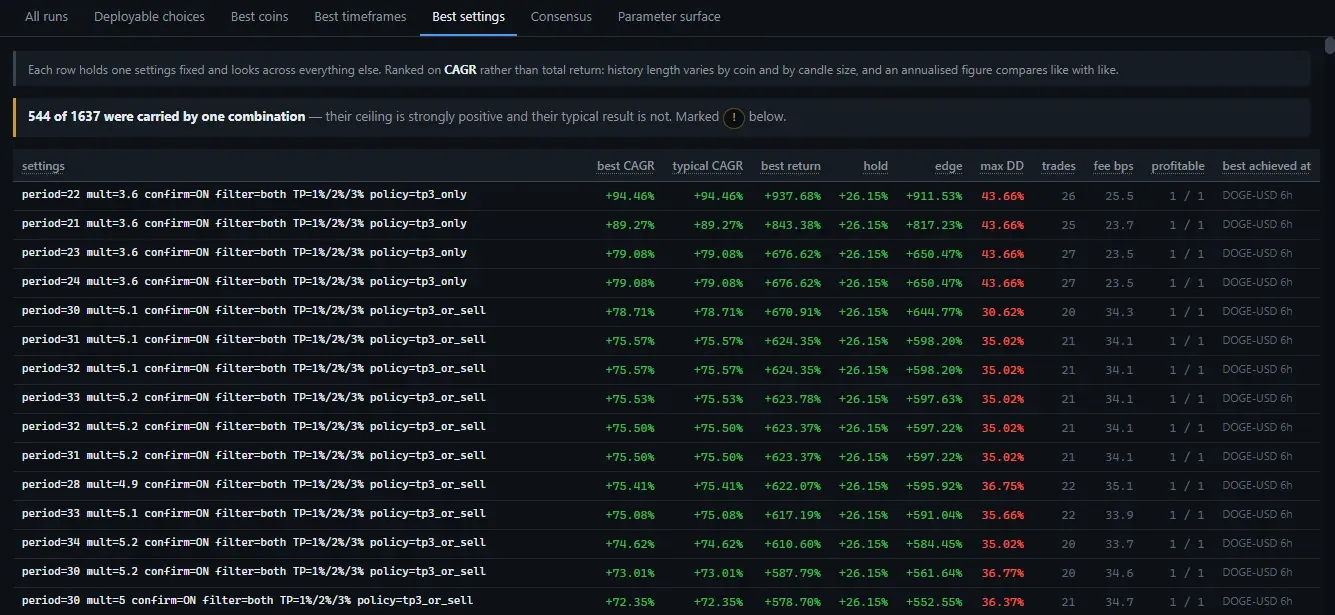Click the period=24 mult=3.6 settings row
This screenshot has width=1335, height=615.
point(666,283)
